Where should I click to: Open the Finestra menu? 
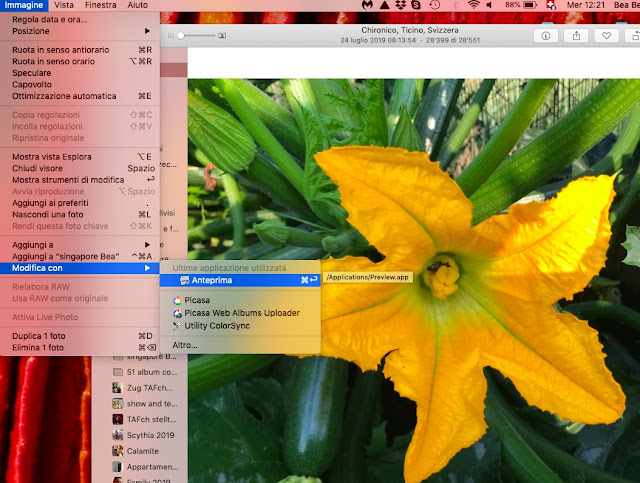pyautogui.click(x=100, y=5)
